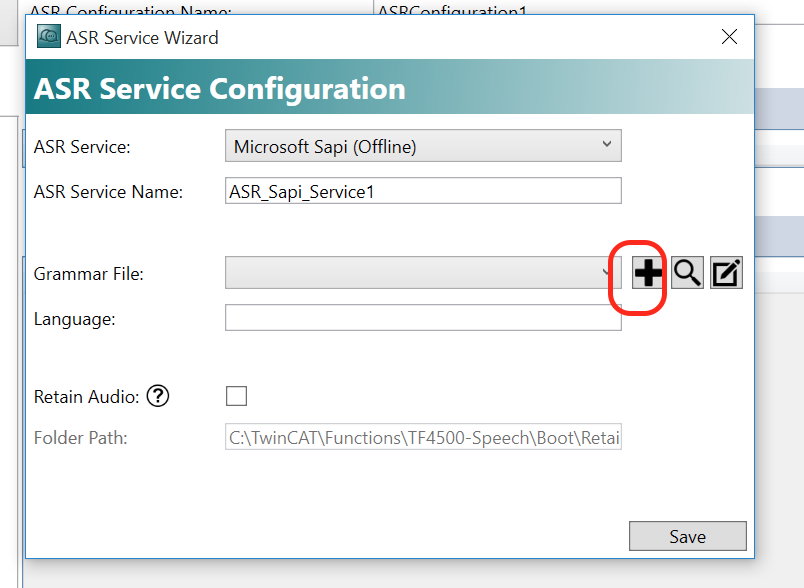Add a new grammar file with plus icon

647,273
